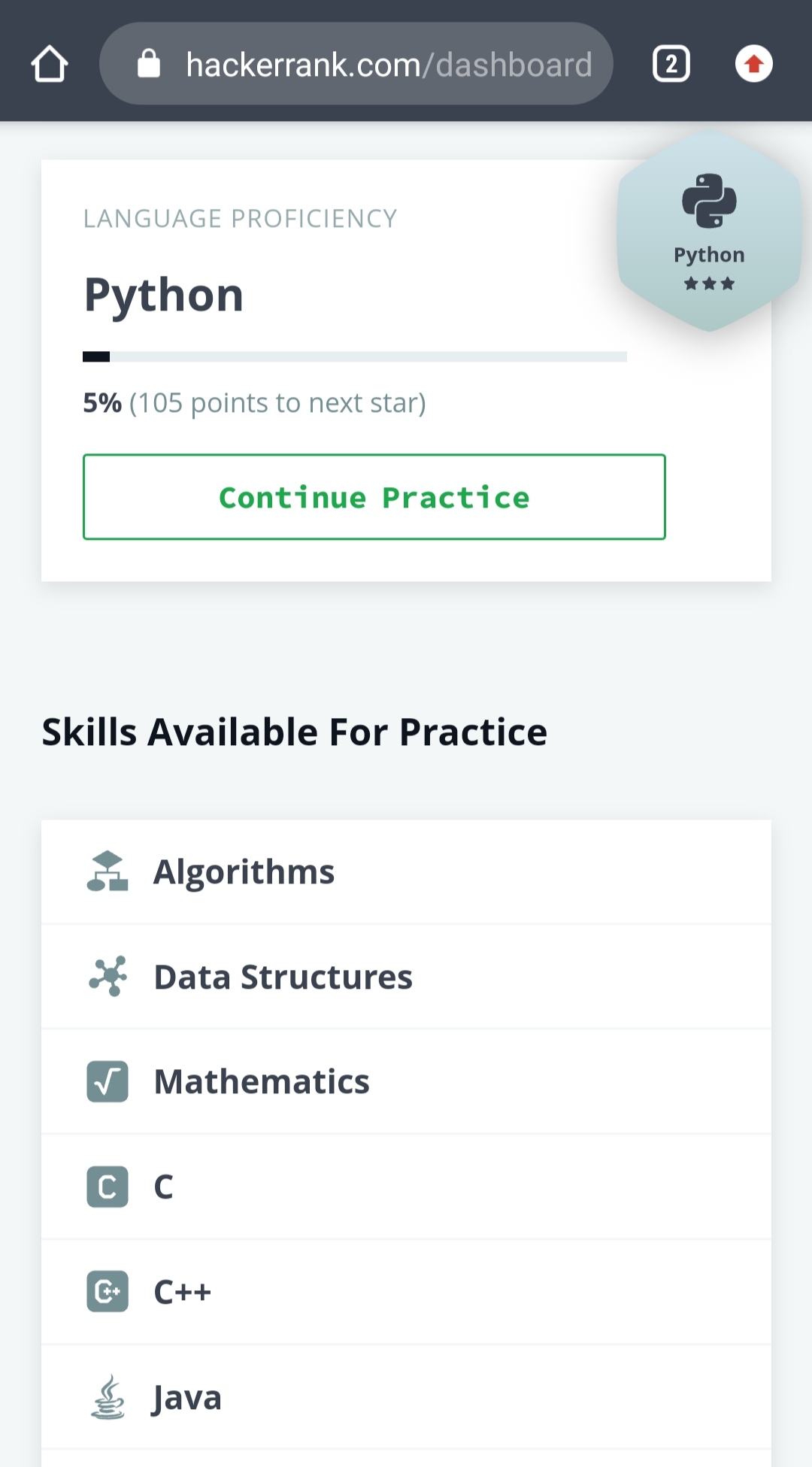Tap the Python proficiency heading
The width and height of the screenshot is (812, 1467).
pyautogui.click(x=164, y=295)
